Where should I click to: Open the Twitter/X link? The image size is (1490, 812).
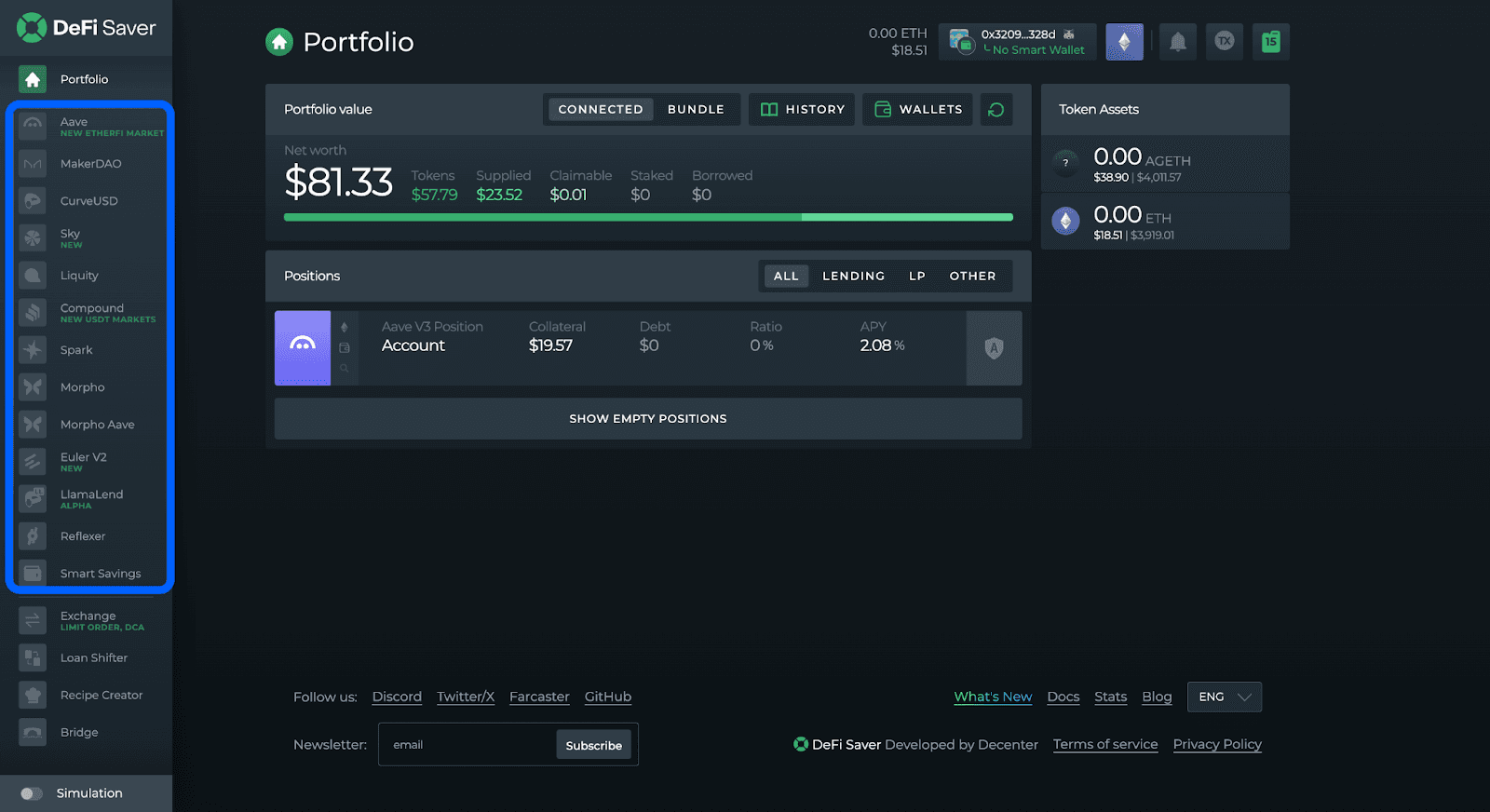466,697
